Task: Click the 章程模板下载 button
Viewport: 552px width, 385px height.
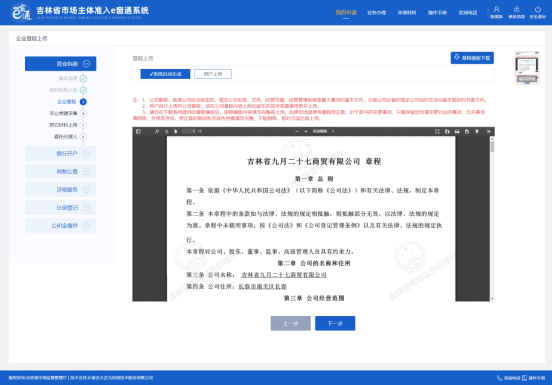Action: coord(472,58)
